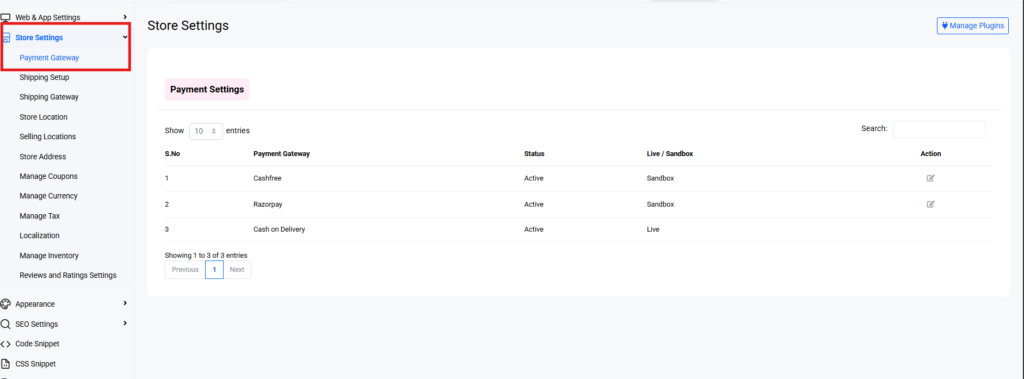Open Shipping Setup in the sidebar

tap(44, 77)
